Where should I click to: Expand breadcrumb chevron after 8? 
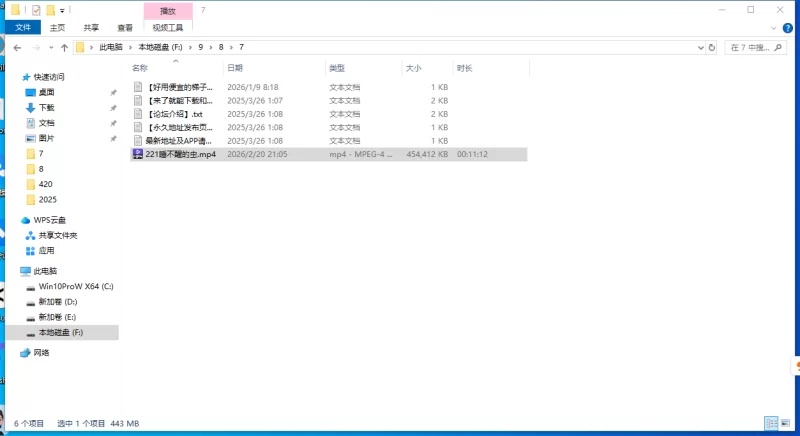coord(231,47)
